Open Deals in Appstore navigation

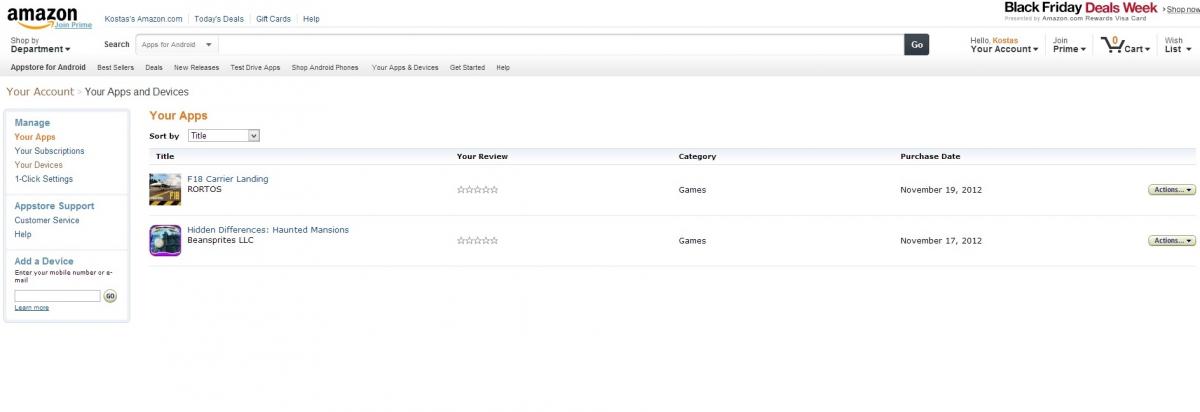click(x=154, y=68)
